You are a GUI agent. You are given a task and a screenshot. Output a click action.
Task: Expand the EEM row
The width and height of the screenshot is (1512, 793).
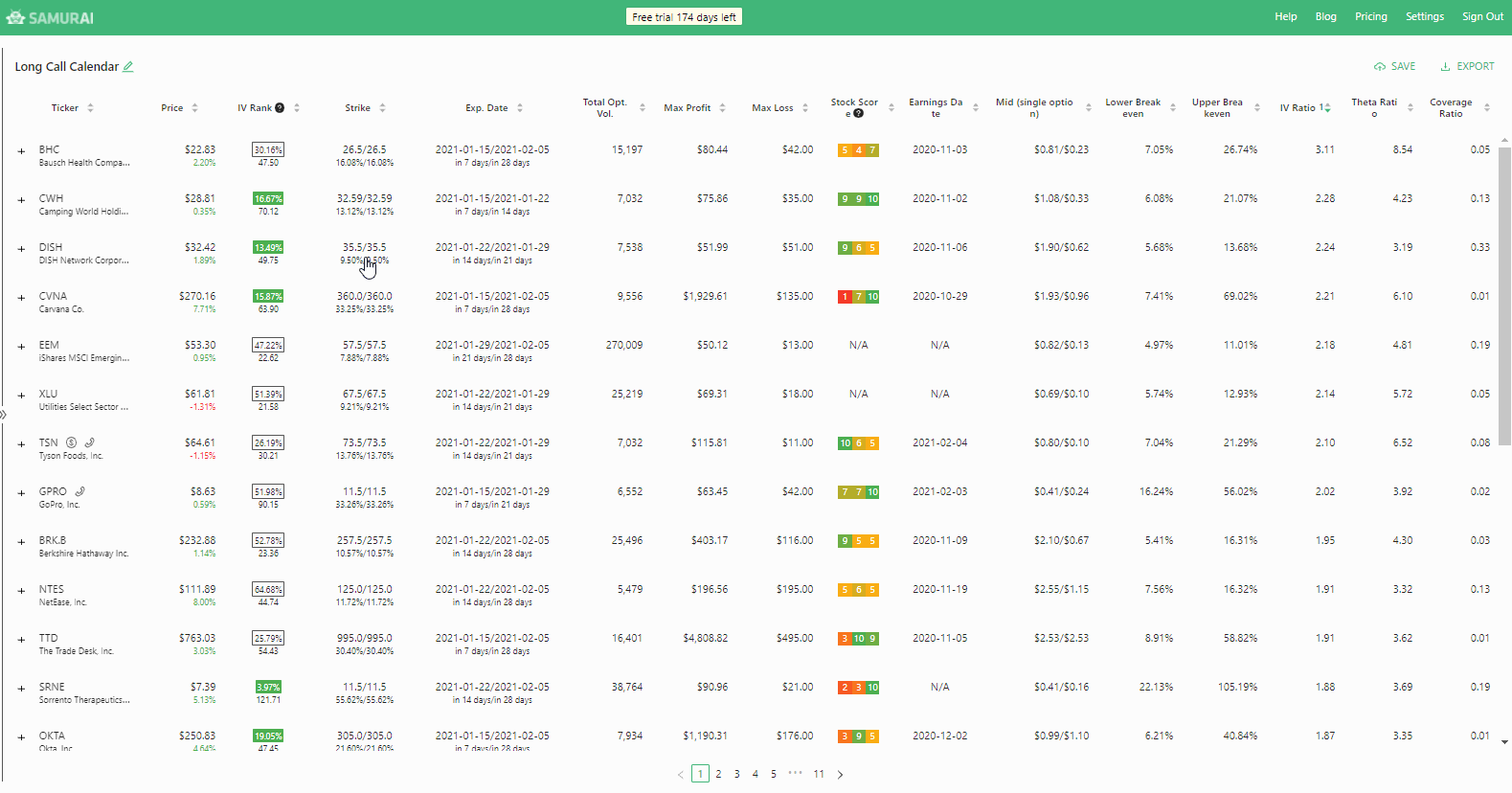[x=21, y=347]
